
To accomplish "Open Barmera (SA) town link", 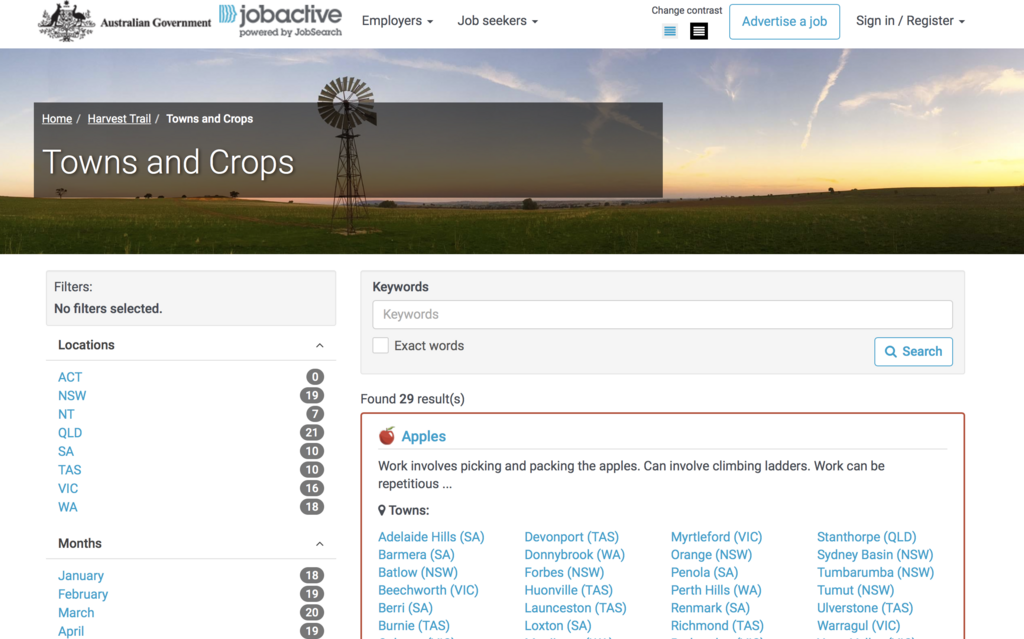I will [x=416, y=554].
